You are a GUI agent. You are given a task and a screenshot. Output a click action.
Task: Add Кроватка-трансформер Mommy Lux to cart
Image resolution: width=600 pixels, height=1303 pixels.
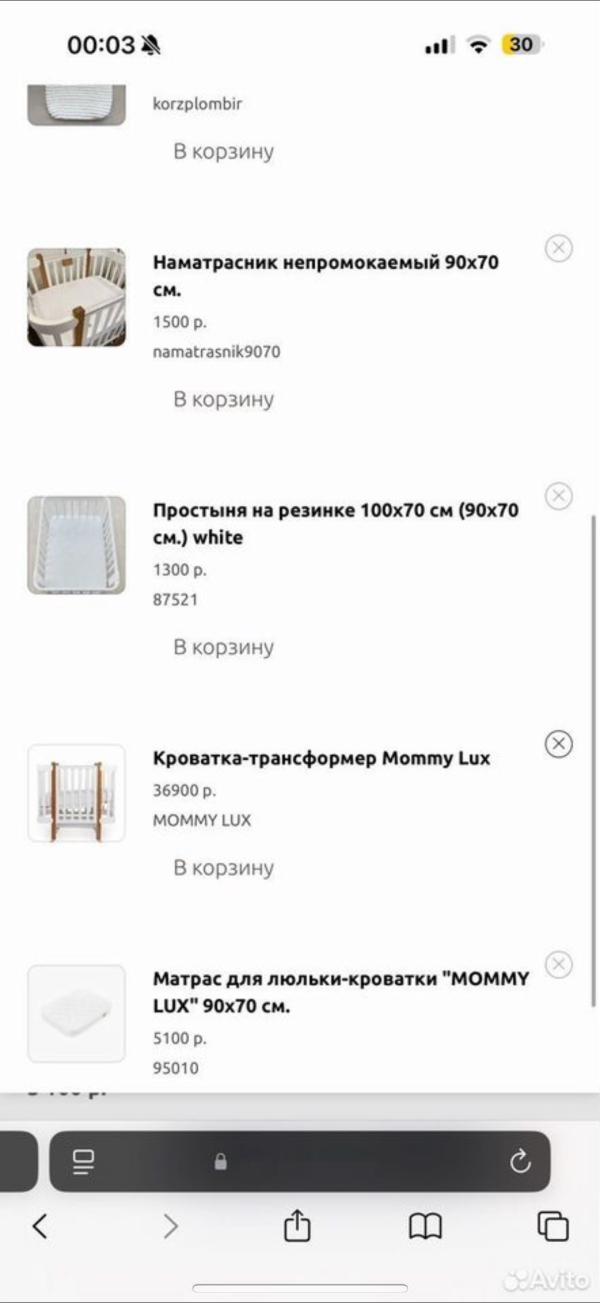223,867
